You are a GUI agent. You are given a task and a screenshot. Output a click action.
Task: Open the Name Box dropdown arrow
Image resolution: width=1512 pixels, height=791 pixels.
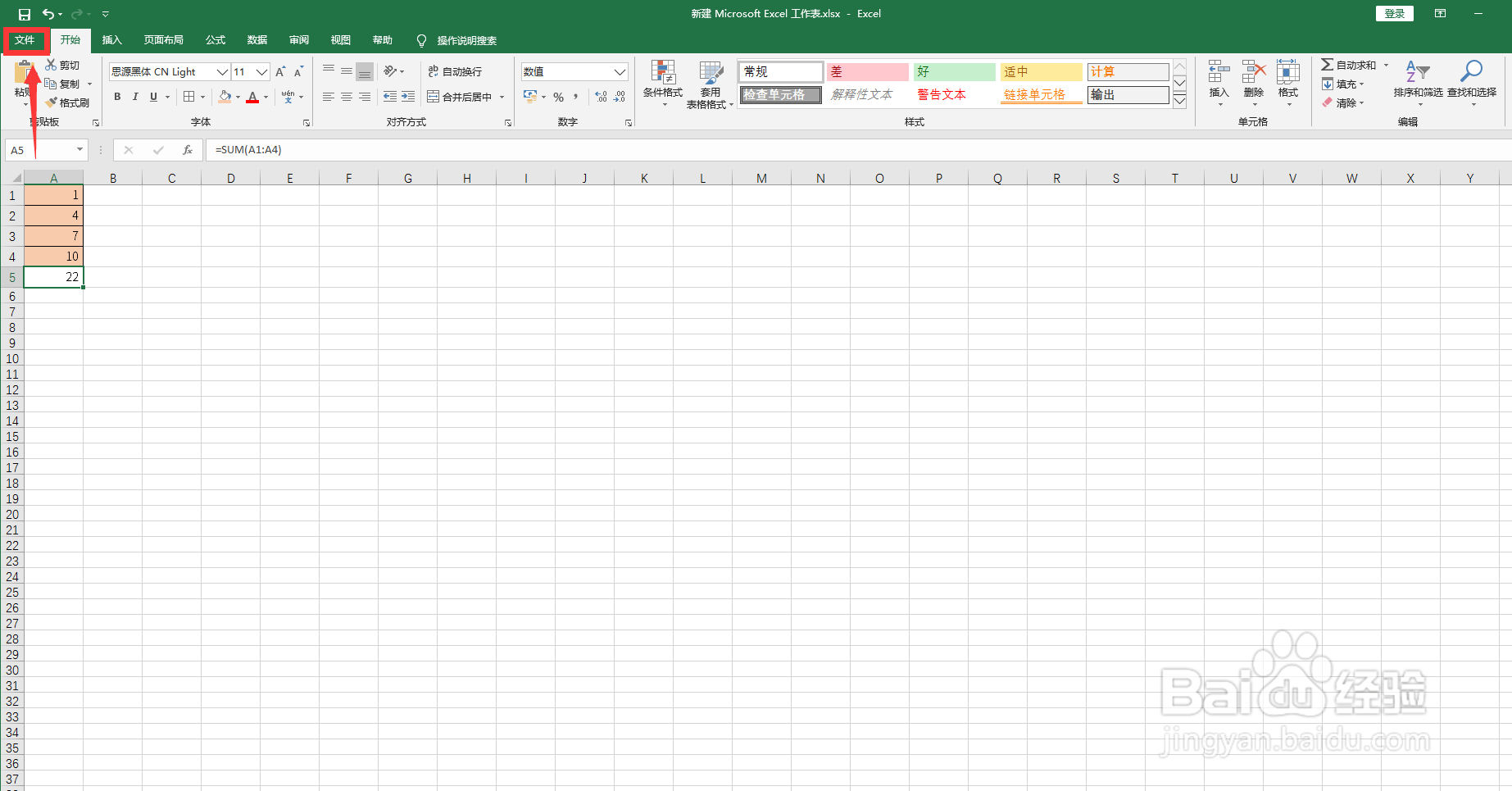[79, 150]
